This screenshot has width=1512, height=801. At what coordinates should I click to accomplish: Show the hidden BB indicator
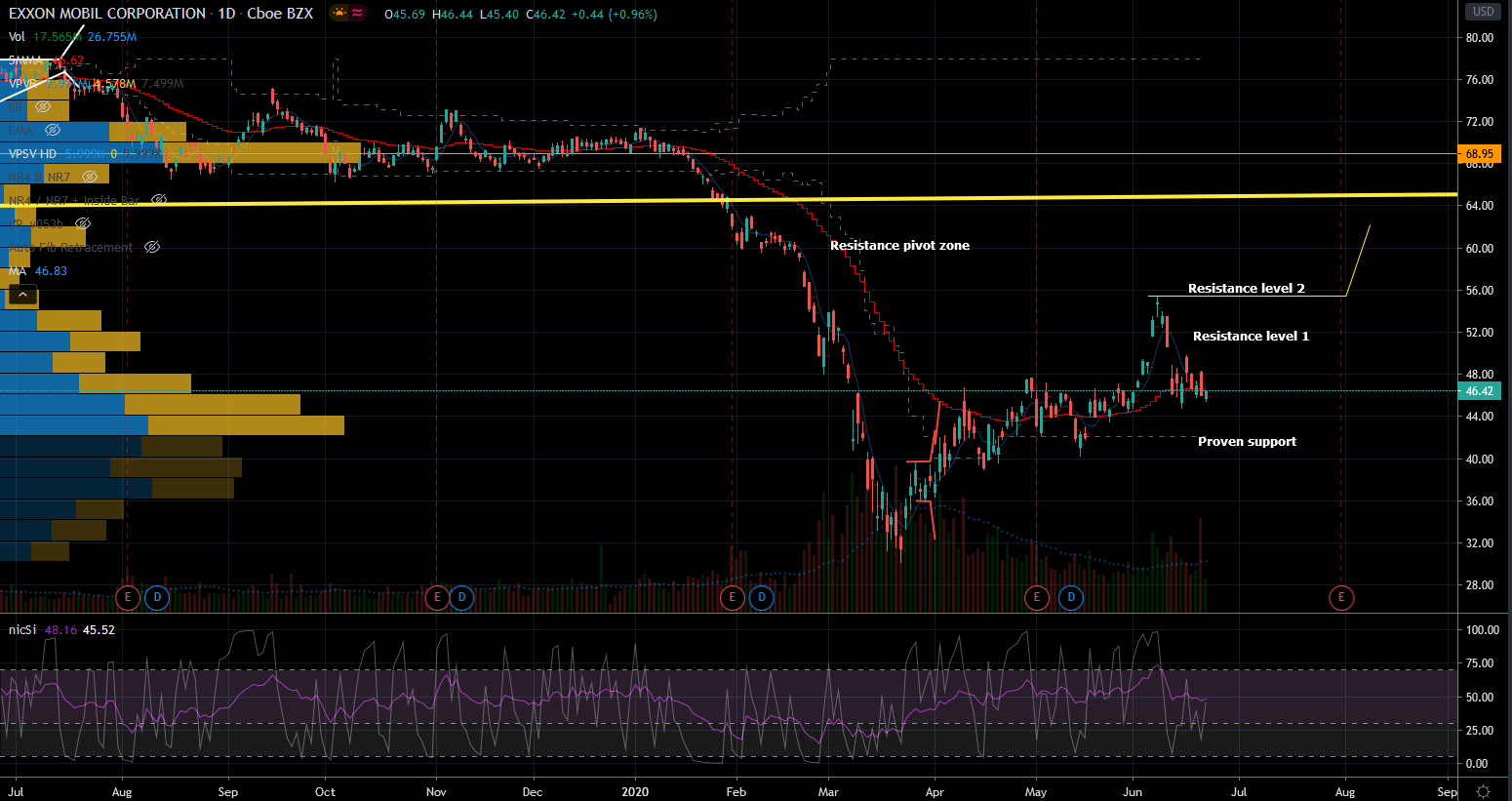42,106
